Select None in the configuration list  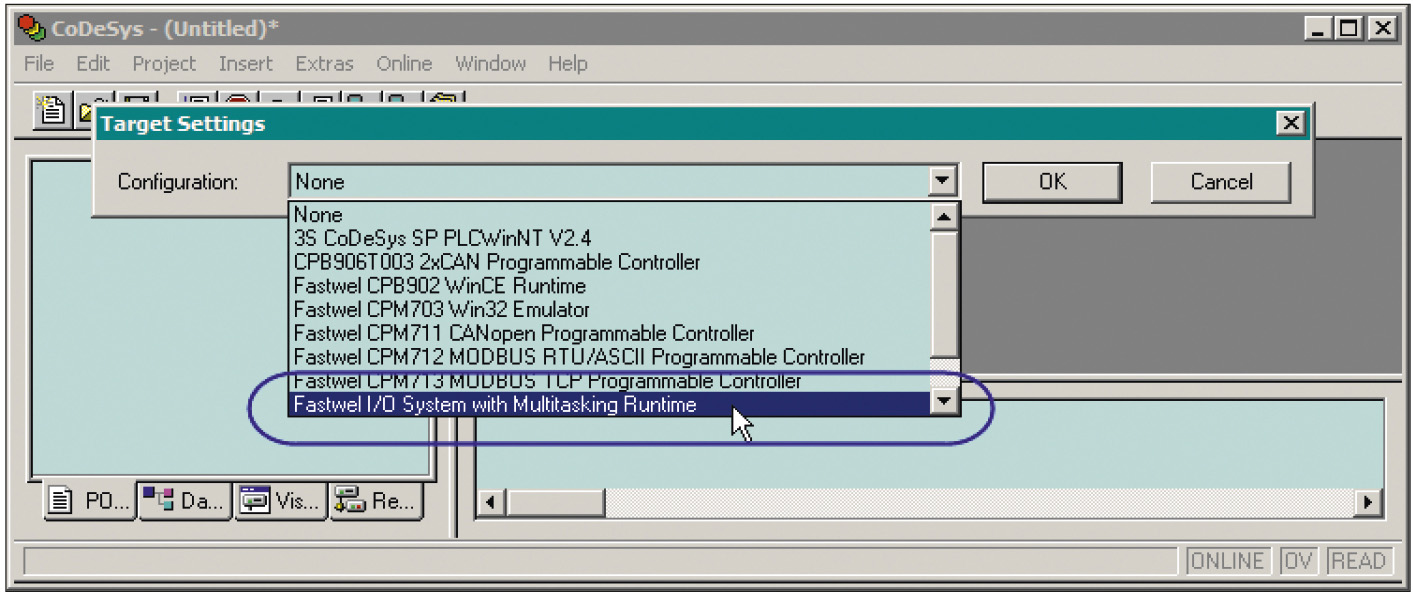[610, 214]
